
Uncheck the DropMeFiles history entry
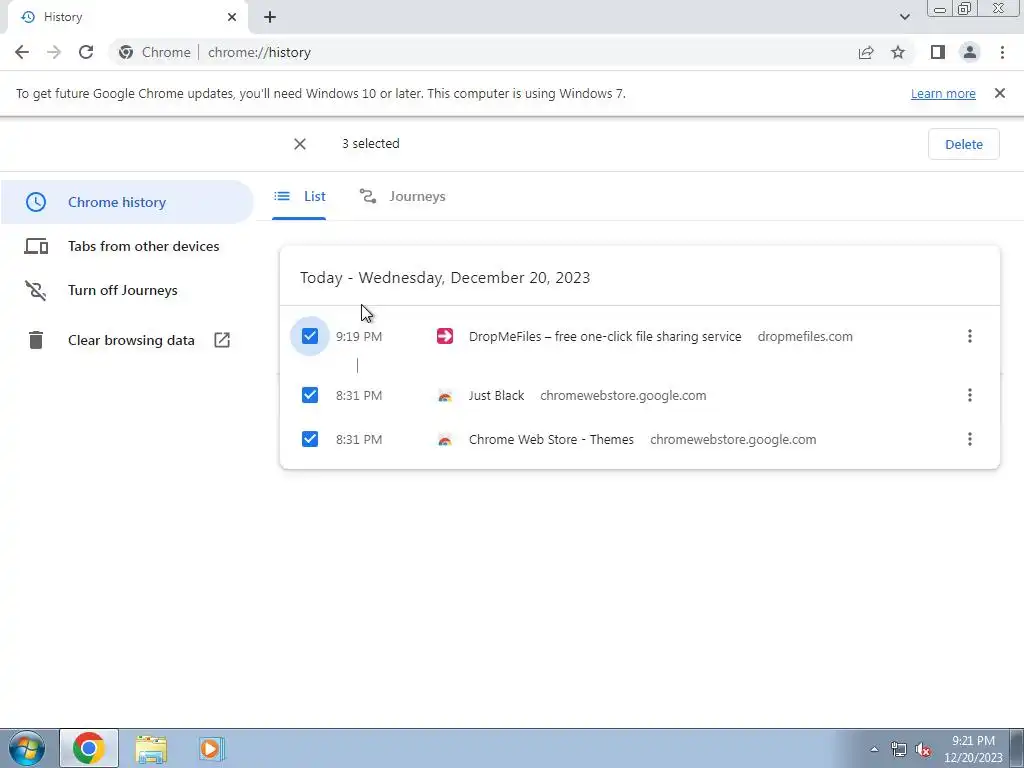click(310, 336)
